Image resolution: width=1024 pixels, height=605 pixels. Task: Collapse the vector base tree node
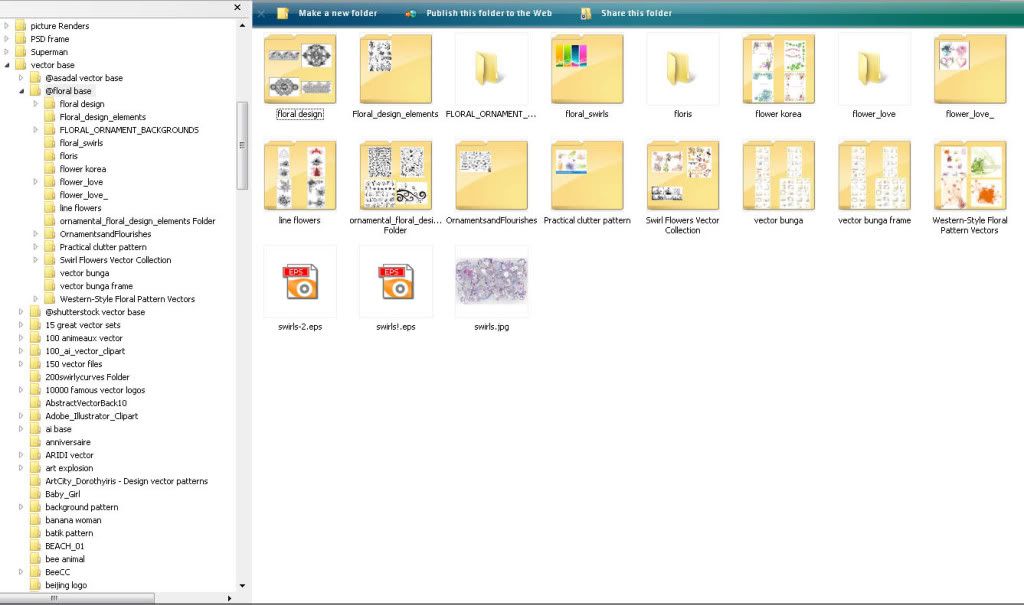[x=7, y=65]
